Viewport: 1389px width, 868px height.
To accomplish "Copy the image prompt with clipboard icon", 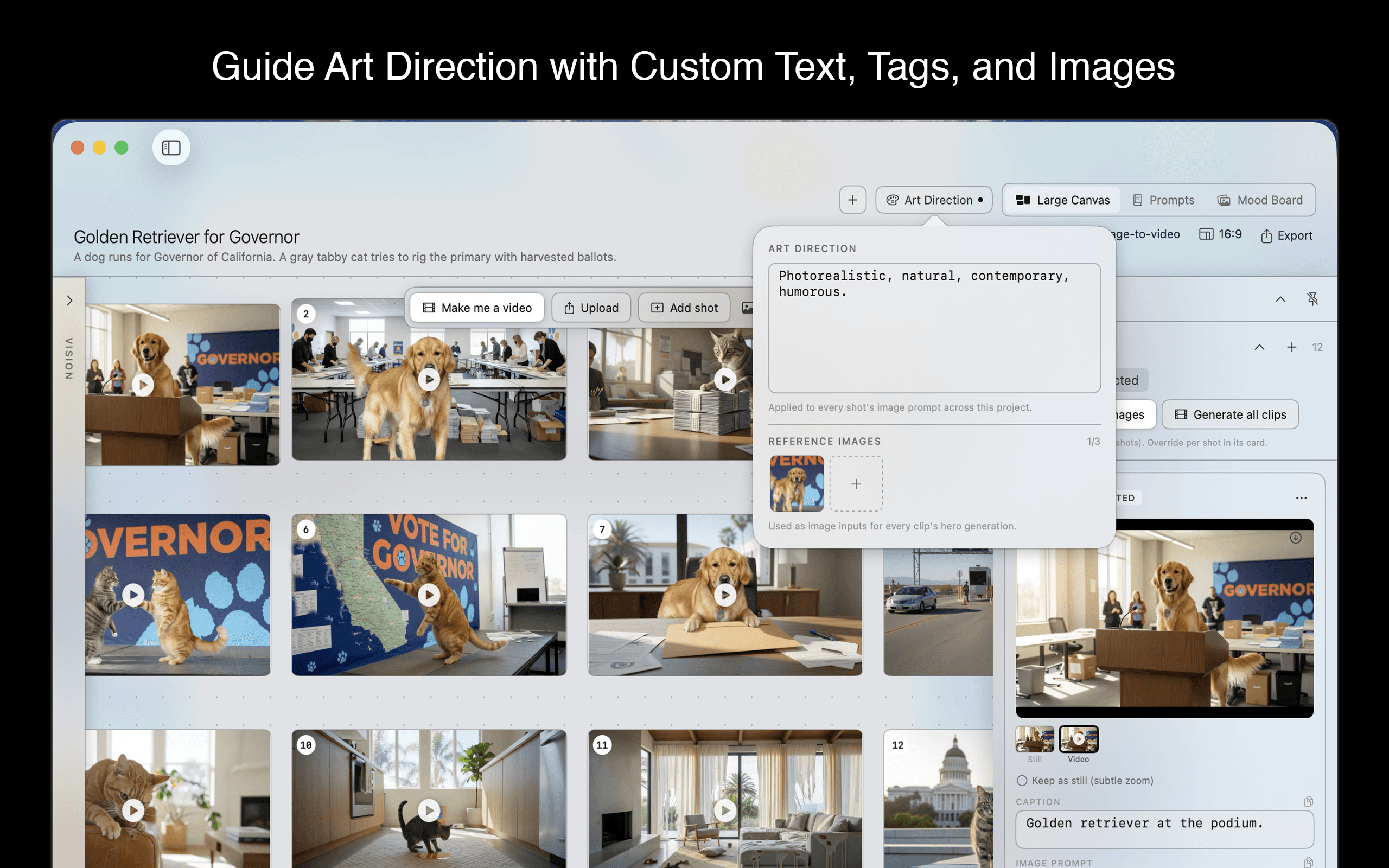I will [x=1308, y=862].
